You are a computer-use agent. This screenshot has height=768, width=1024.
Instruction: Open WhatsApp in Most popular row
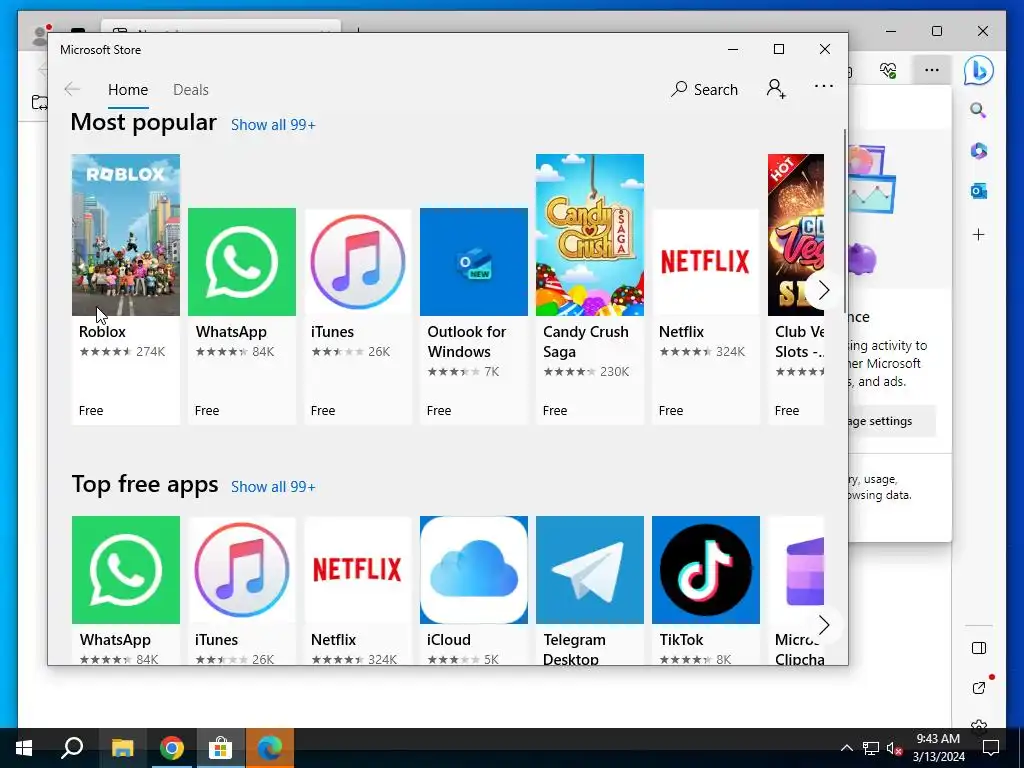242,316
